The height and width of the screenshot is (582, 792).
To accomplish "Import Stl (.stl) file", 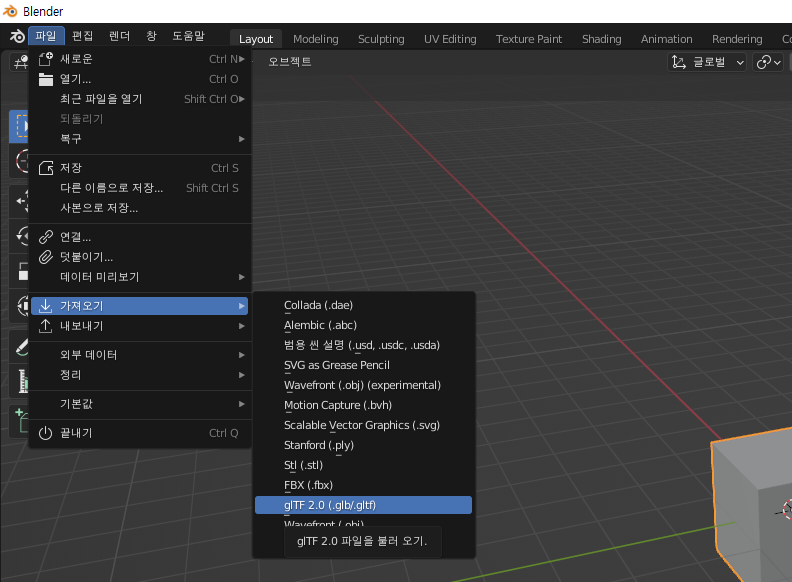I will [363, 465].
